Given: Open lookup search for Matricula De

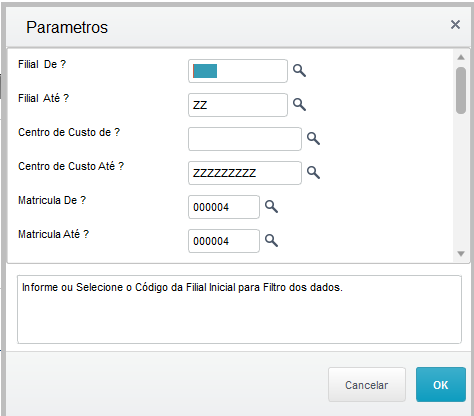Looking at the screenshot, I should (x=271, y=207).
